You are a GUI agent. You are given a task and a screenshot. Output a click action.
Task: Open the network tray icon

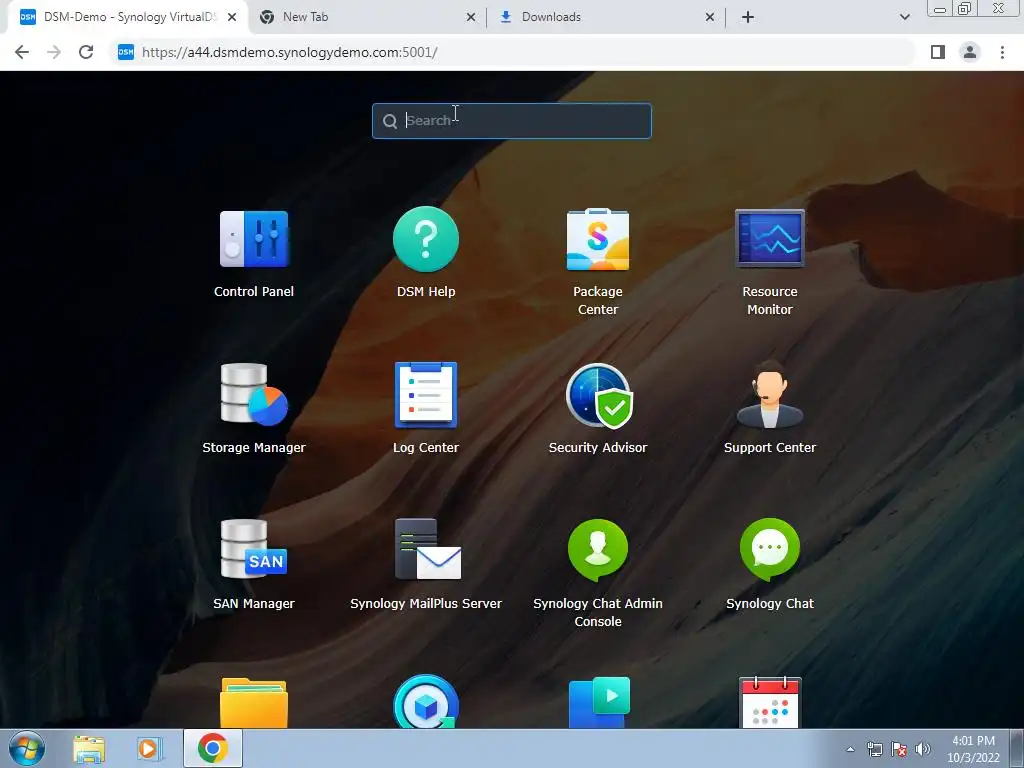pos(874,749)
